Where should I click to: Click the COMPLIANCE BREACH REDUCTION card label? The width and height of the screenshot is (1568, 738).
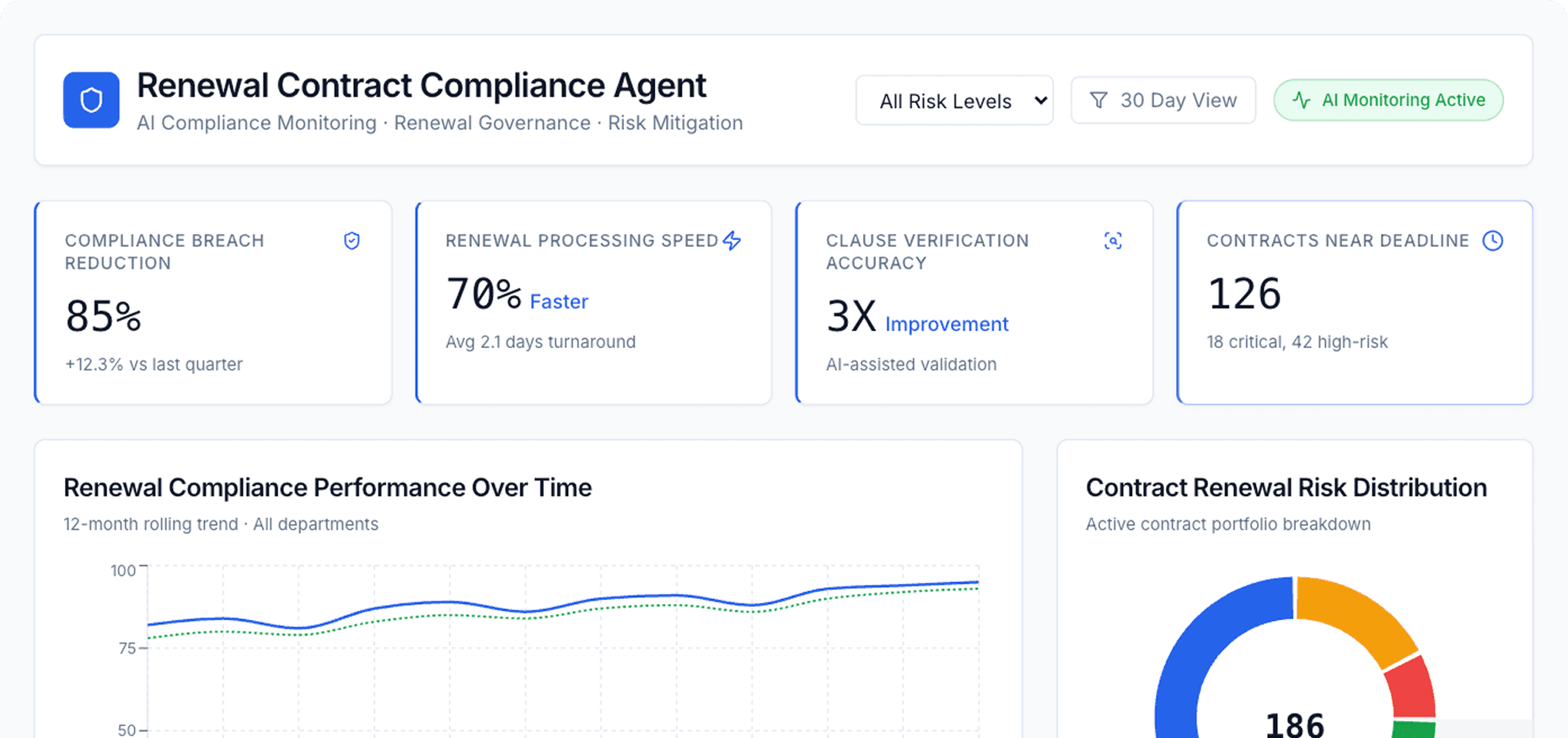164,252
